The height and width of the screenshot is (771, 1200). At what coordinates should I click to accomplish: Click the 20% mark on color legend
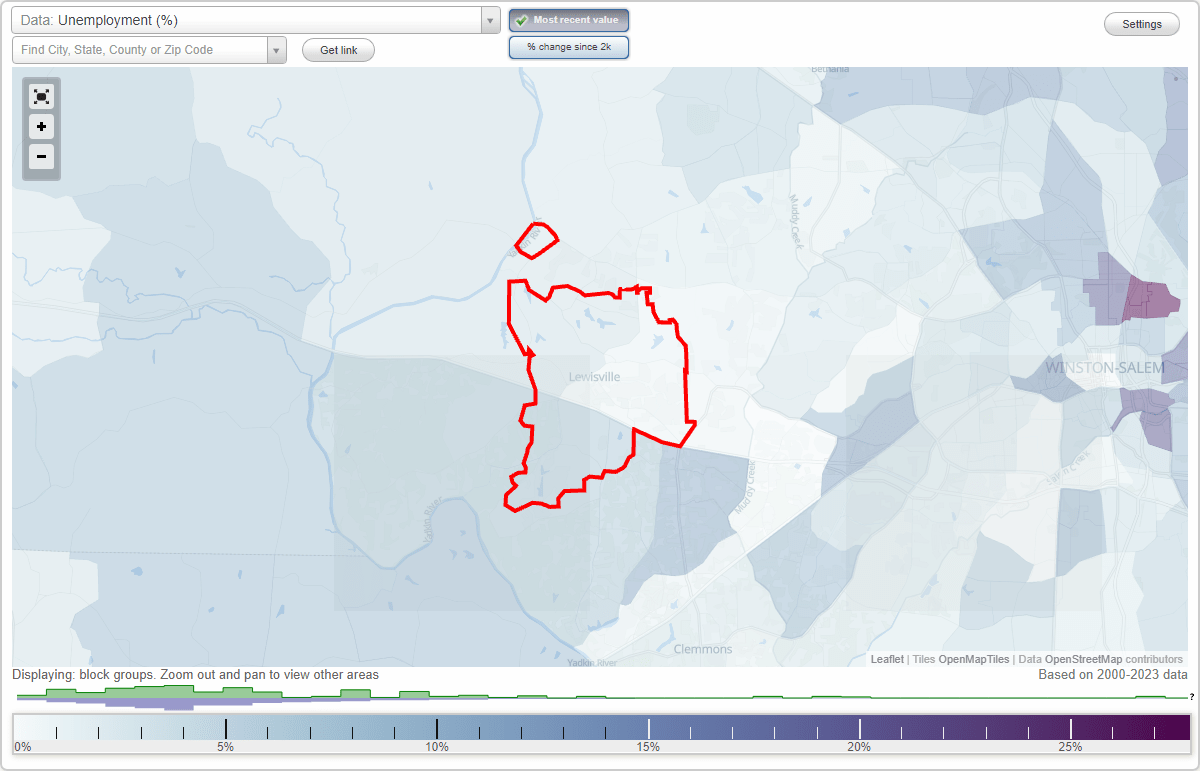(x=859, y=747)
